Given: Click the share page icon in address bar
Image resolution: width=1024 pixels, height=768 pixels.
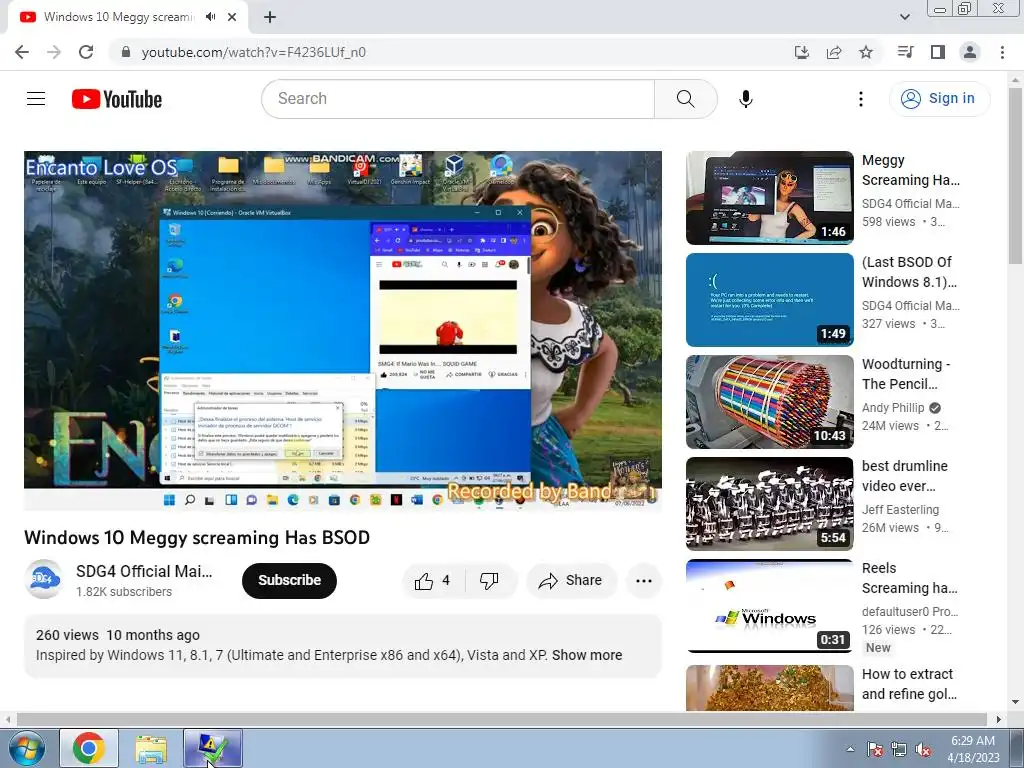Looking at the screenshot, I should (x=834, y=52).
